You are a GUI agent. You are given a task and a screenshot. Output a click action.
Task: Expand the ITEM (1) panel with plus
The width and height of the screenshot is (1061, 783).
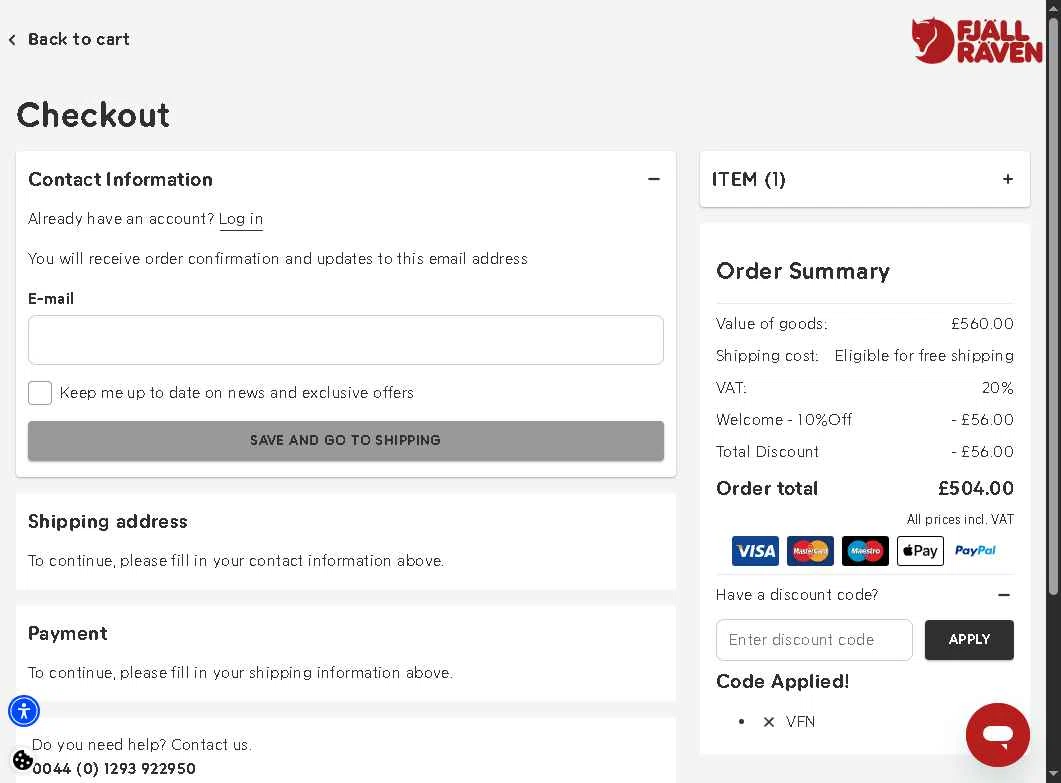point(1008,179)
